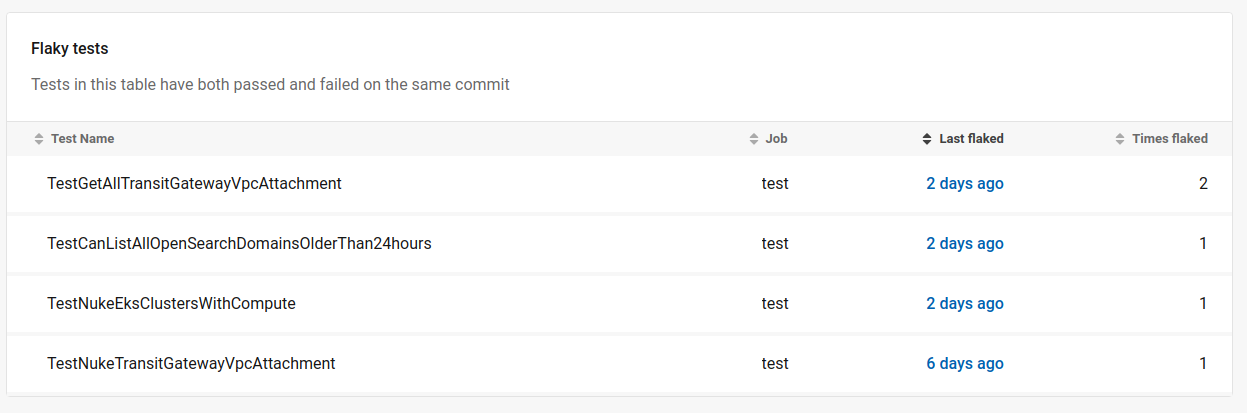This screenshot has width=1247, height=413.
Task: Select the TestGetAllTransitGatewayVpcAttachment test name
Action: [194, 184]
